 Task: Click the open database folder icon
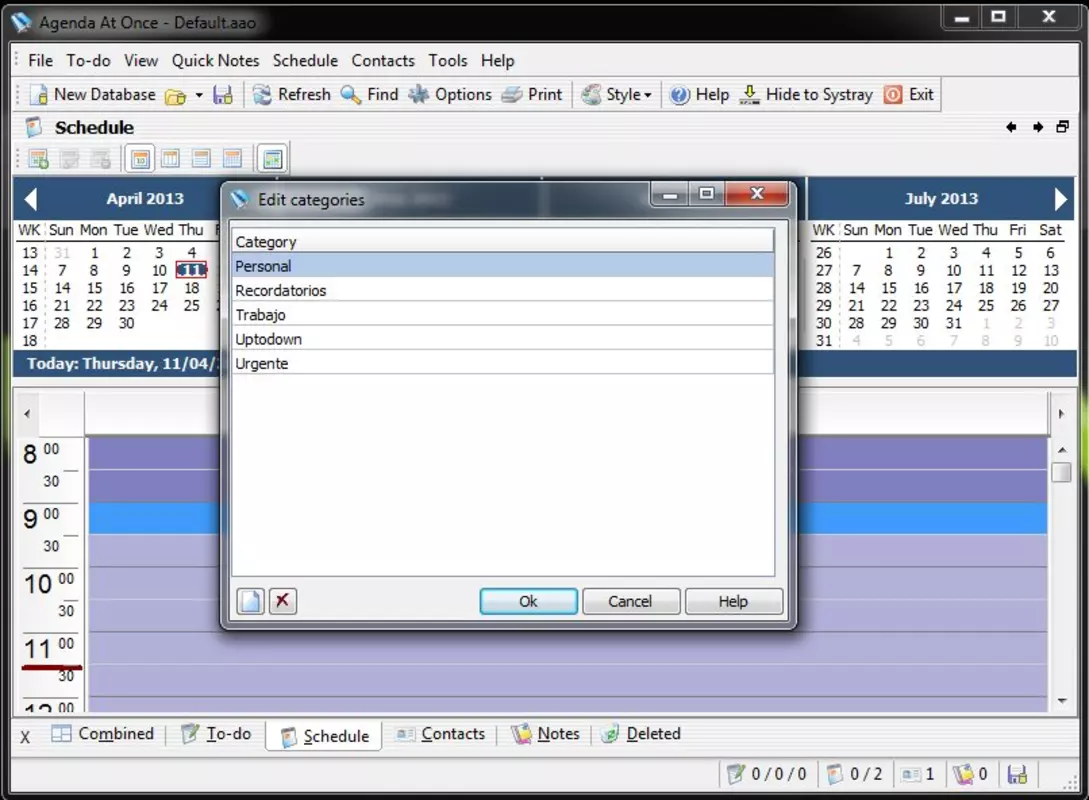point(175,95)
